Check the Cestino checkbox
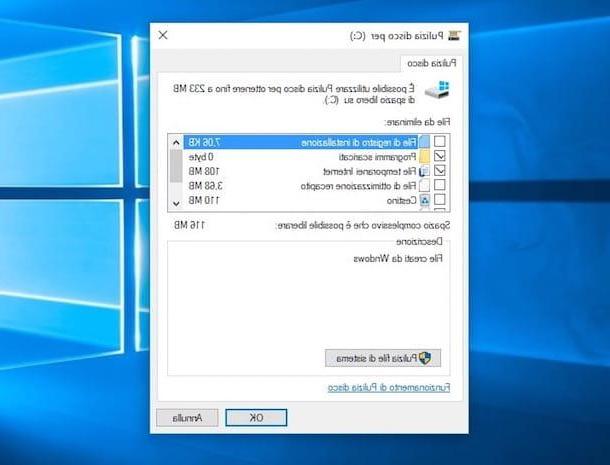The image size is (610, 465). pyautogui.click(x=440, y=199)
